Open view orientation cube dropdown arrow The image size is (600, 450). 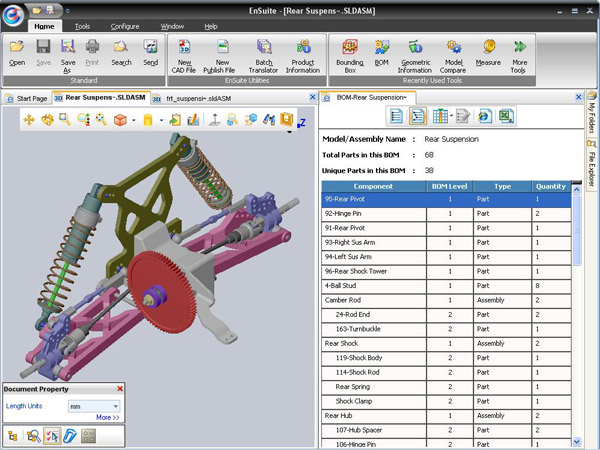[x=134, y=120]
